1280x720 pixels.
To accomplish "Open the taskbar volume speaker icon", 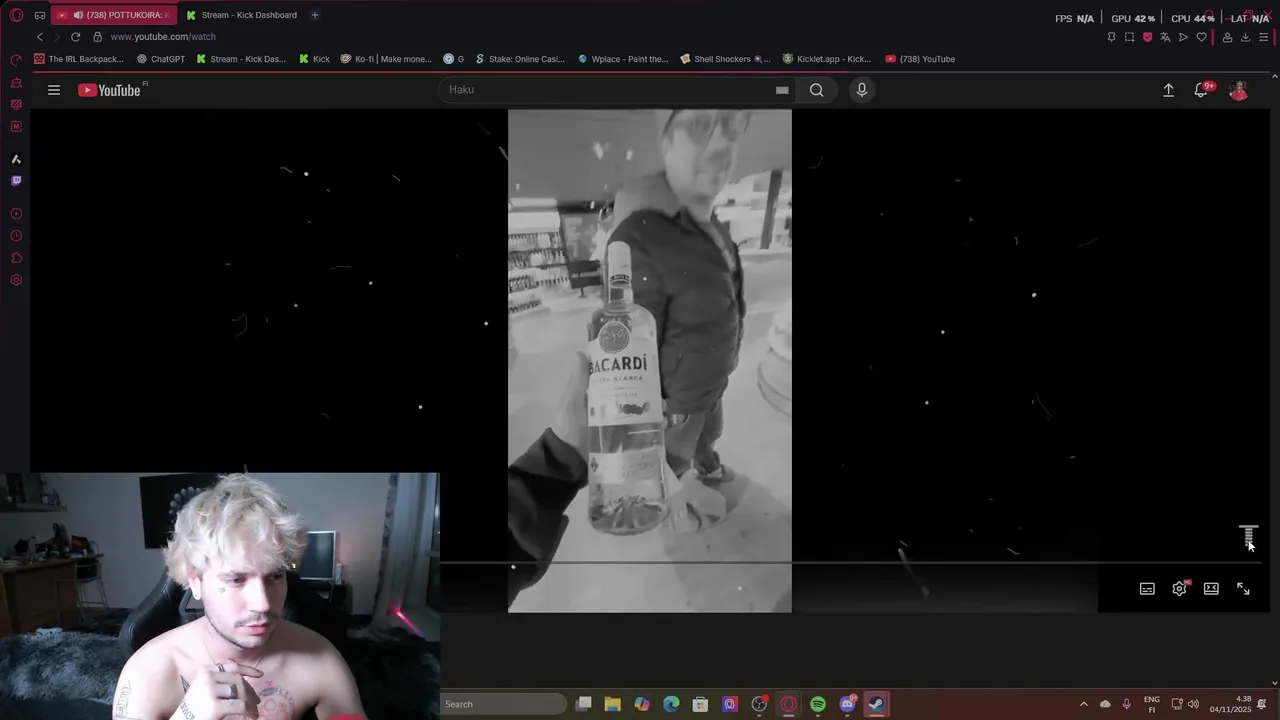I will pos(1193,704).
